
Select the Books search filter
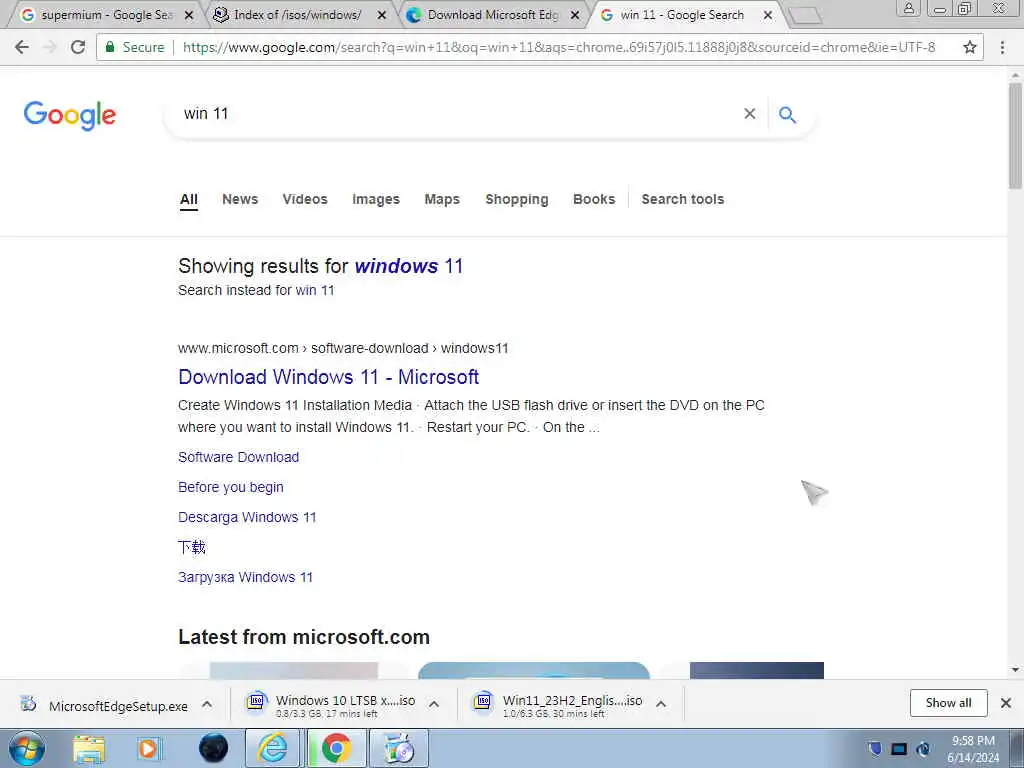[x=594, y=199]
